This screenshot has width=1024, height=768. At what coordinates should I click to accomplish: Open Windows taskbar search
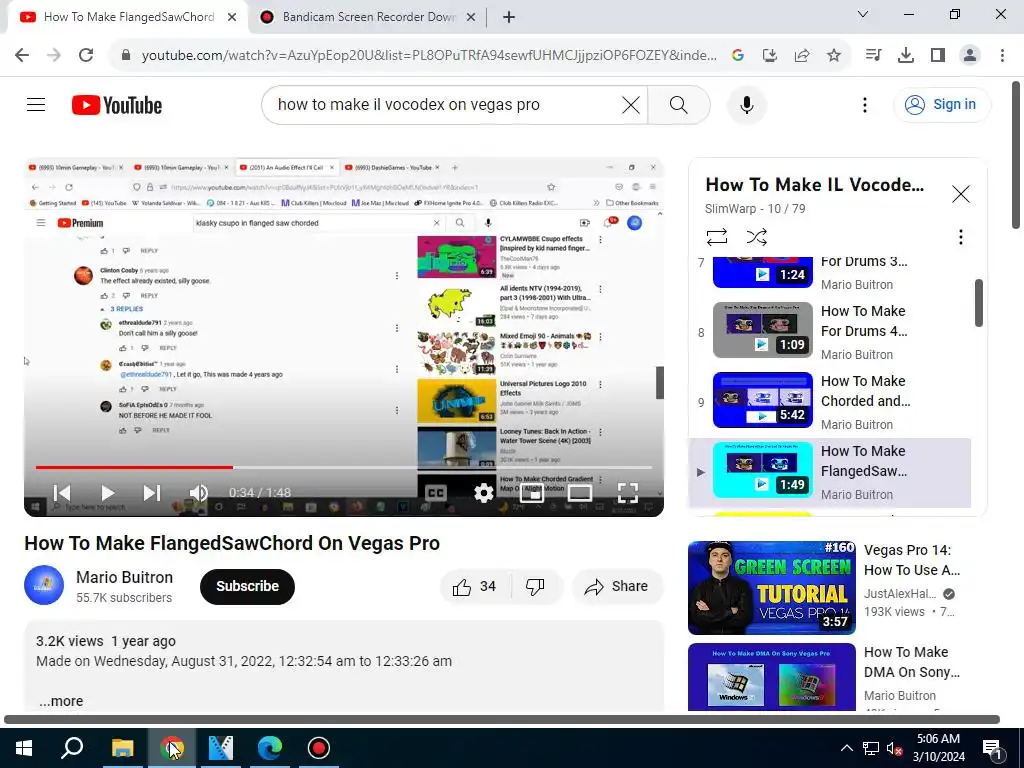coord(72,748)
